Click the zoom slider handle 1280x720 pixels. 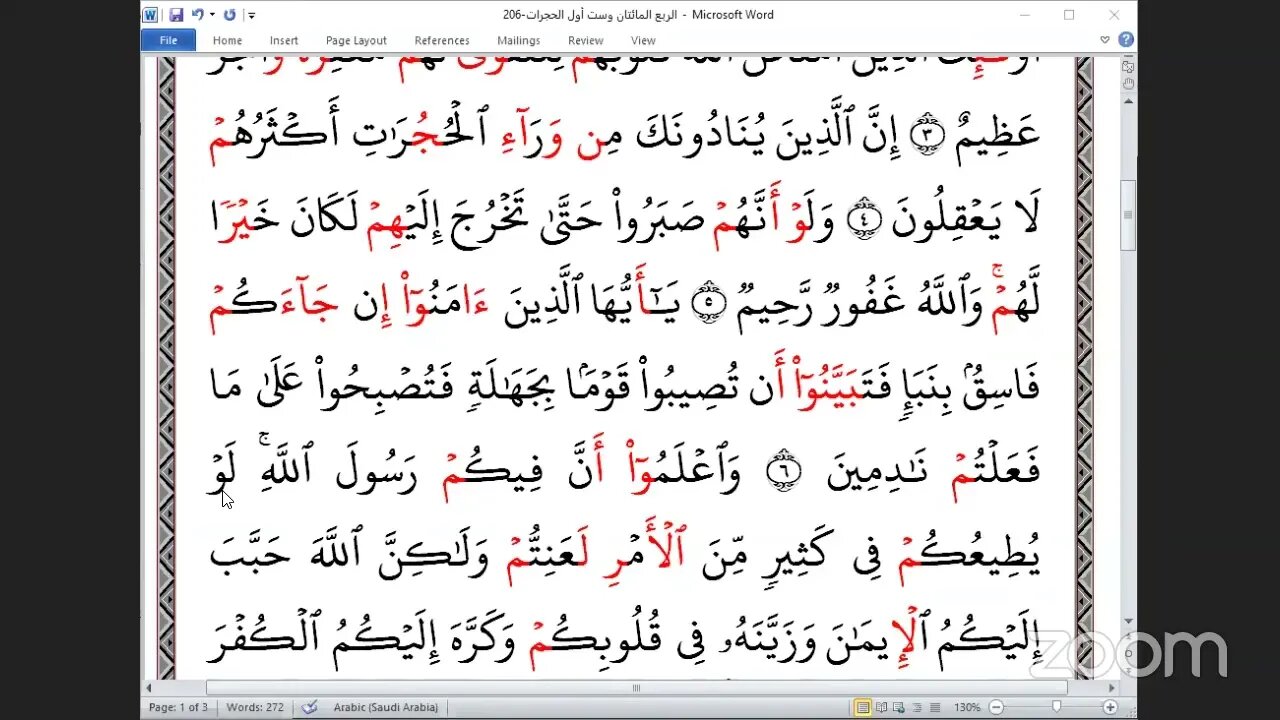(x=1058, y=707)
